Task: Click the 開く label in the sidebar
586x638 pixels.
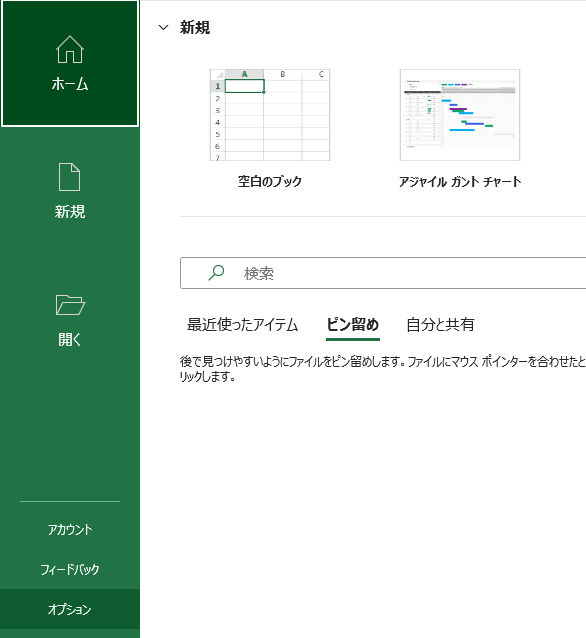Action: pyautogui.click(x=70, y=339)
